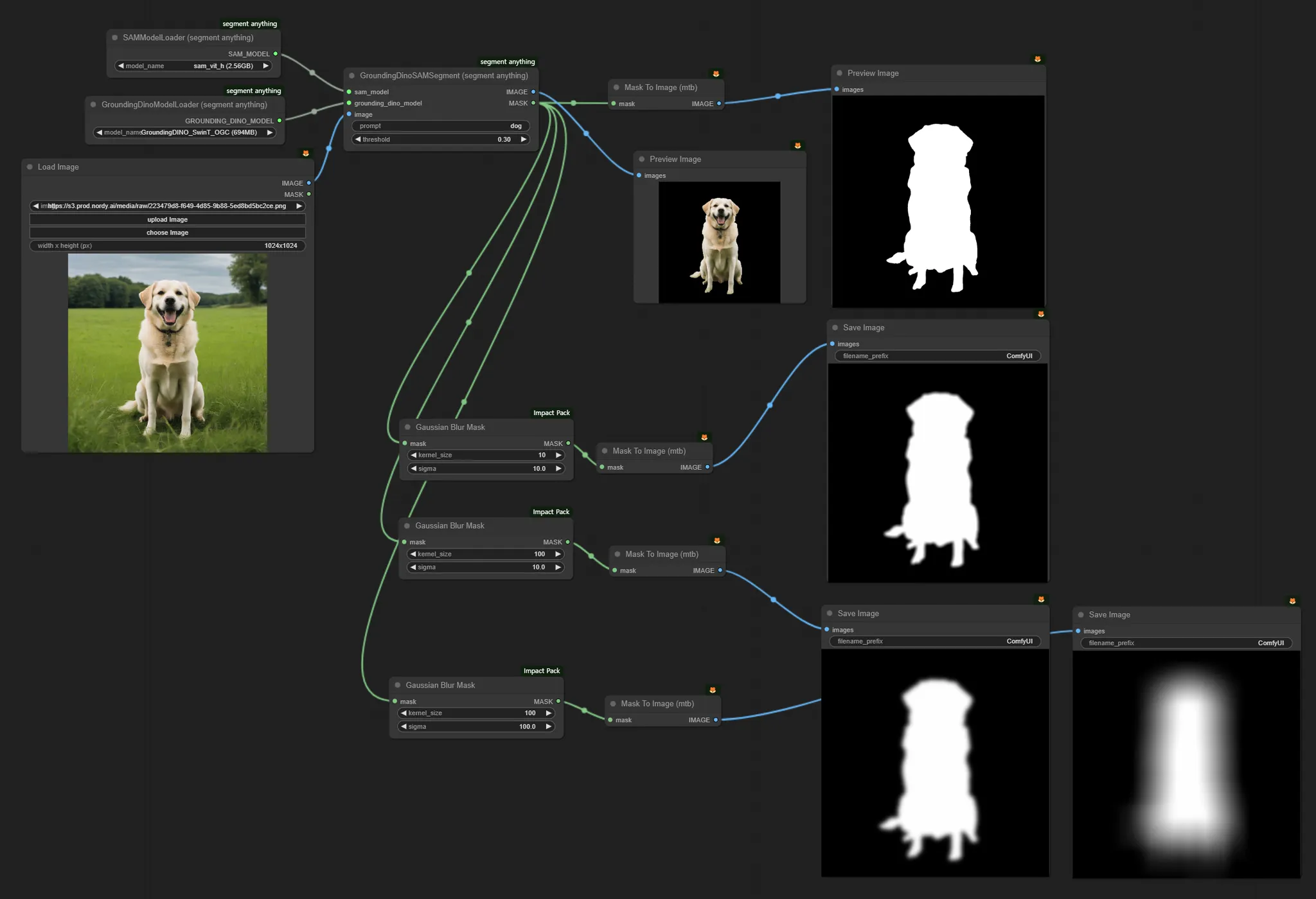Image resolution: width=1316 pixels, height=899 pixels.
Task: Click fox badge above first Preview Image node
Action: click(1037, 59)
